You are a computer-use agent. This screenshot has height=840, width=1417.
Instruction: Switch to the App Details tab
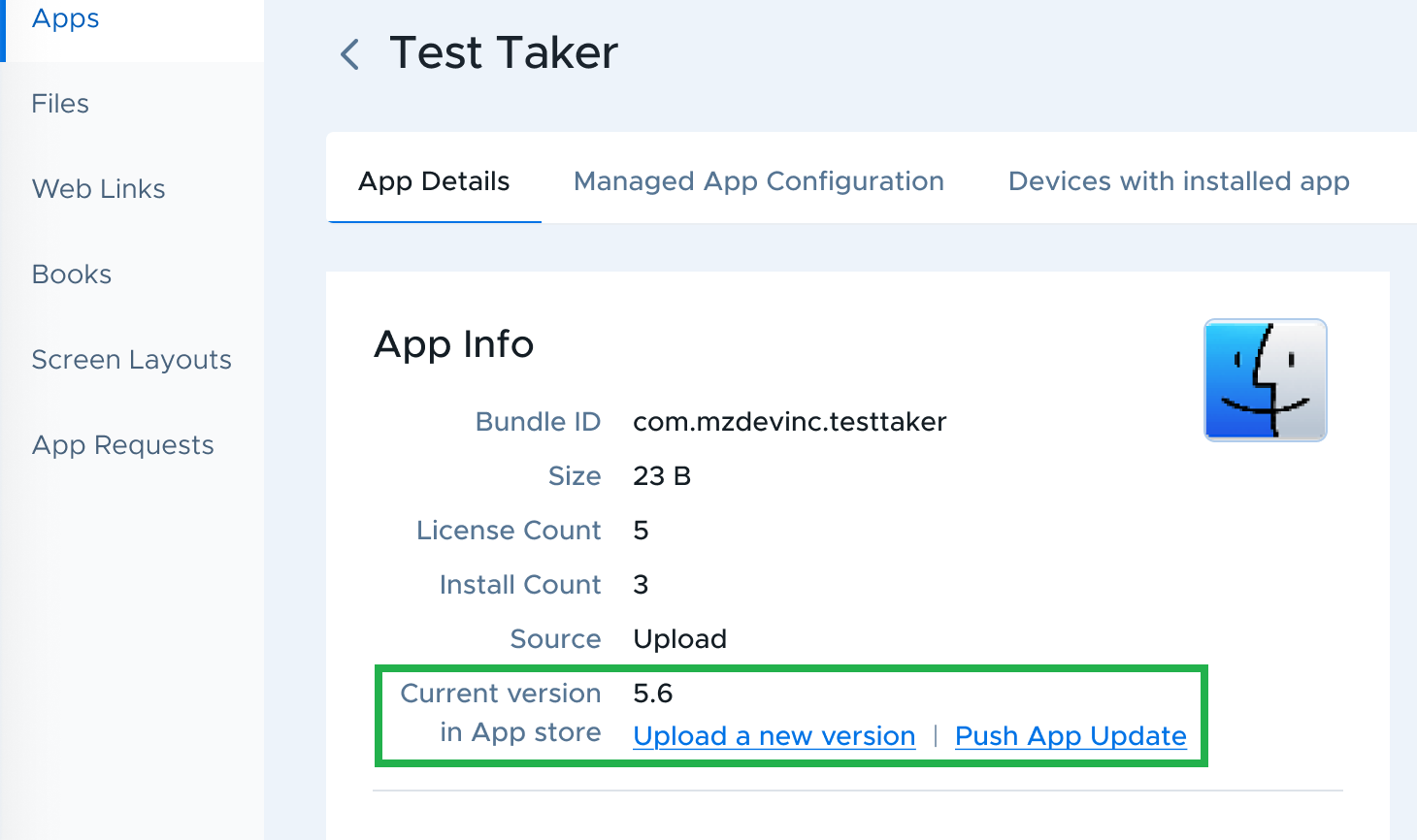point(434,181)
